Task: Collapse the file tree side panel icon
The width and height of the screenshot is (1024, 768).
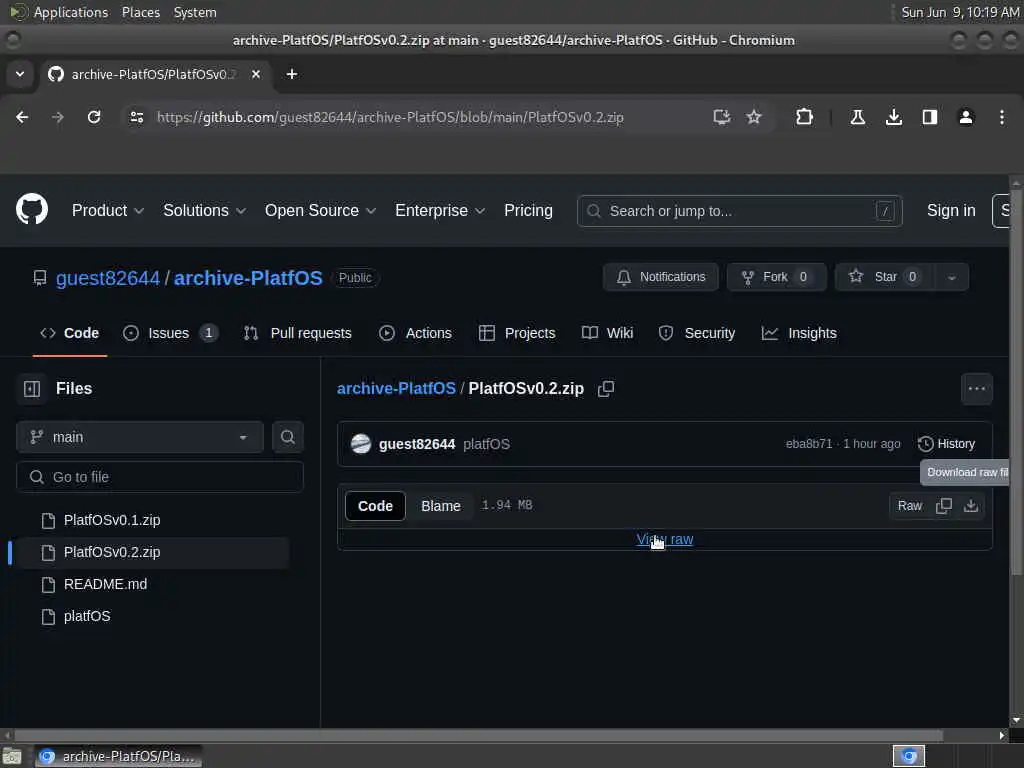Action: pos(32,389)
